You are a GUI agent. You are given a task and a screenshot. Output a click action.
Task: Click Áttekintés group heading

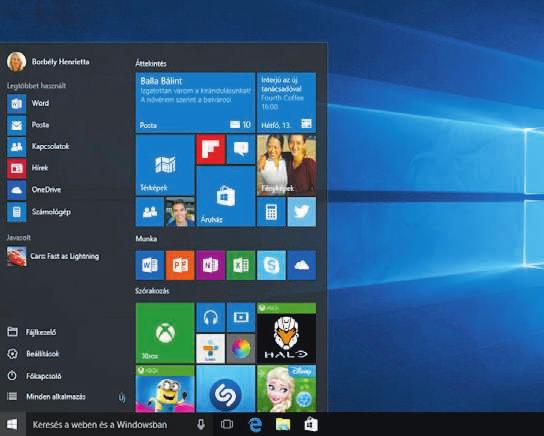click(x=151, y=63)
